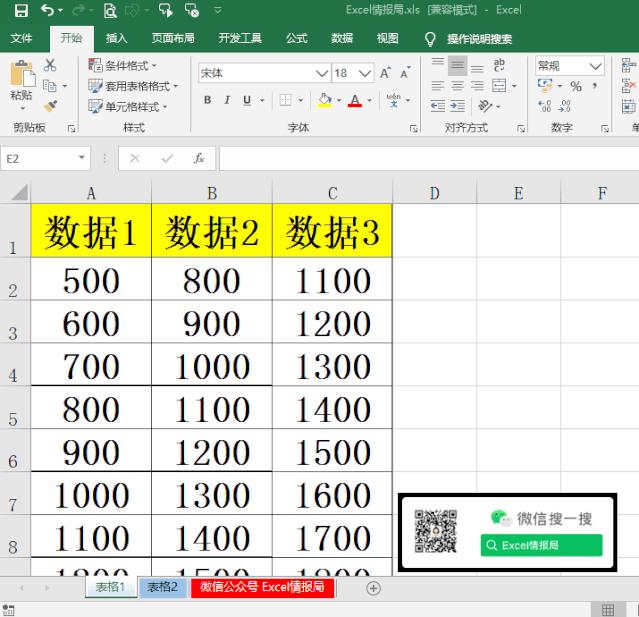Screen dimensions: 639x617
Task: Apply the red font color
Action: pos(355,100)
